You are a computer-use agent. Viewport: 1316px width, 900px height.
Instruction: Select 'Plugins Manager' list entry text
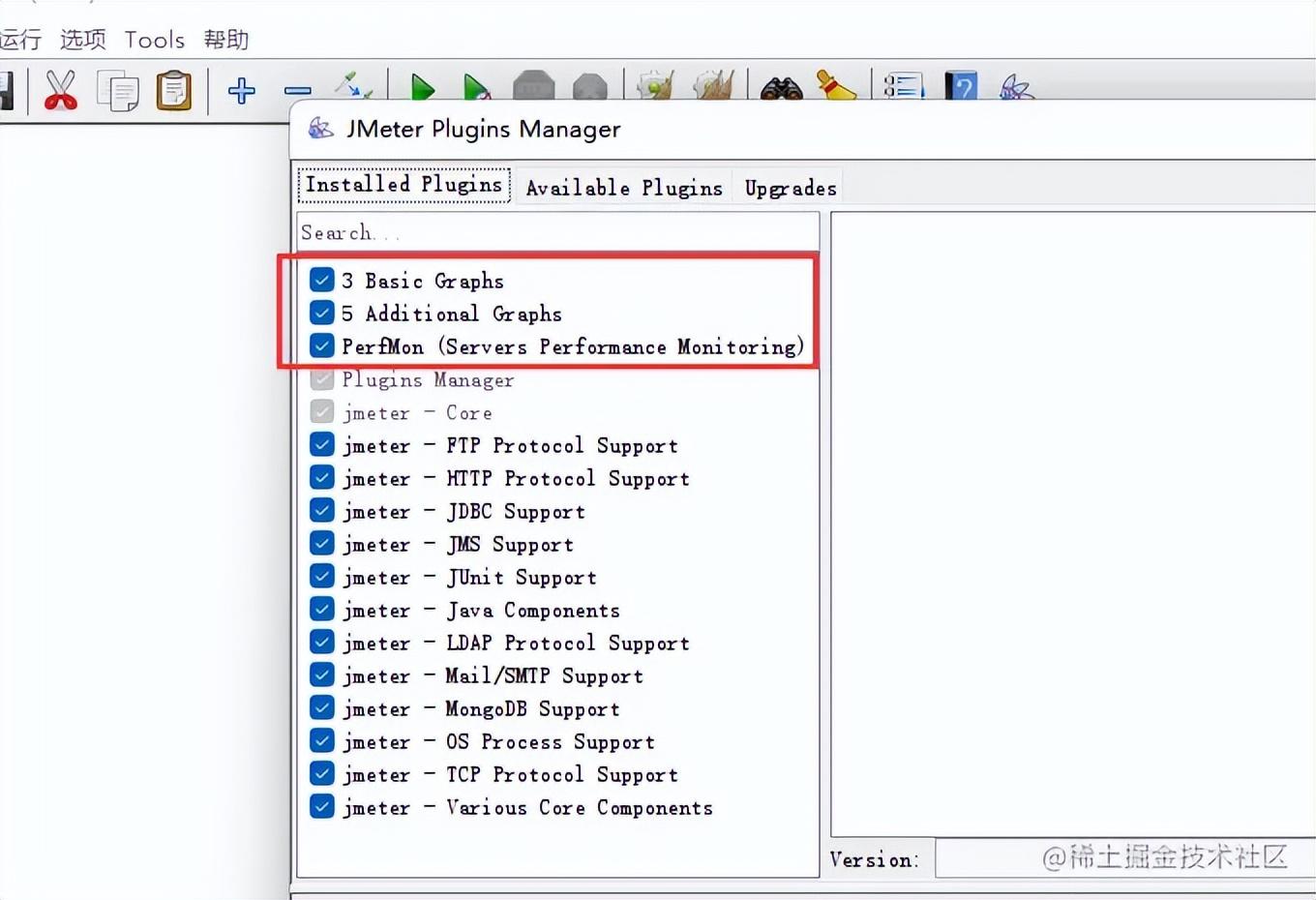coord(428,379)
